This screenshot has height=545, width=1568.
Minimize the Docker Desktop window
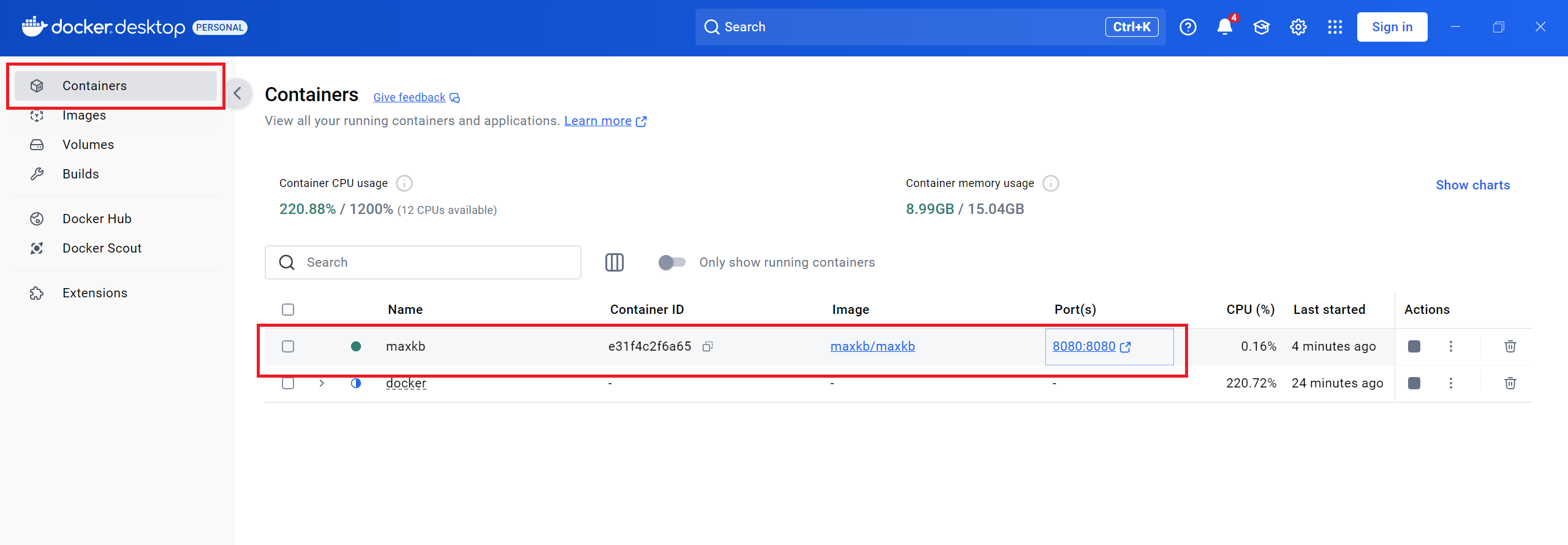pyautogui.click(x=1455, y=27)
